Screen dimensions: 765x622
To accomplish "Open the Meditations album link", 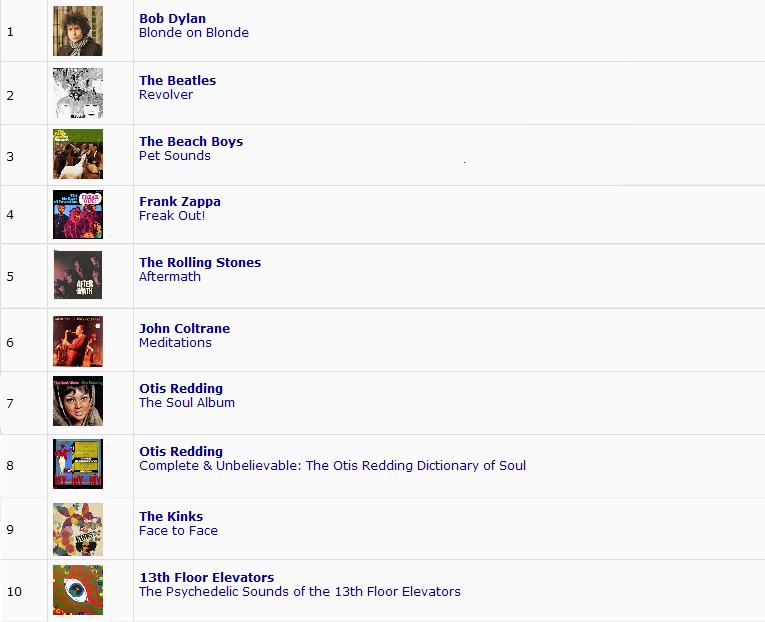I will pyautogui.click(x=175, y=342).
